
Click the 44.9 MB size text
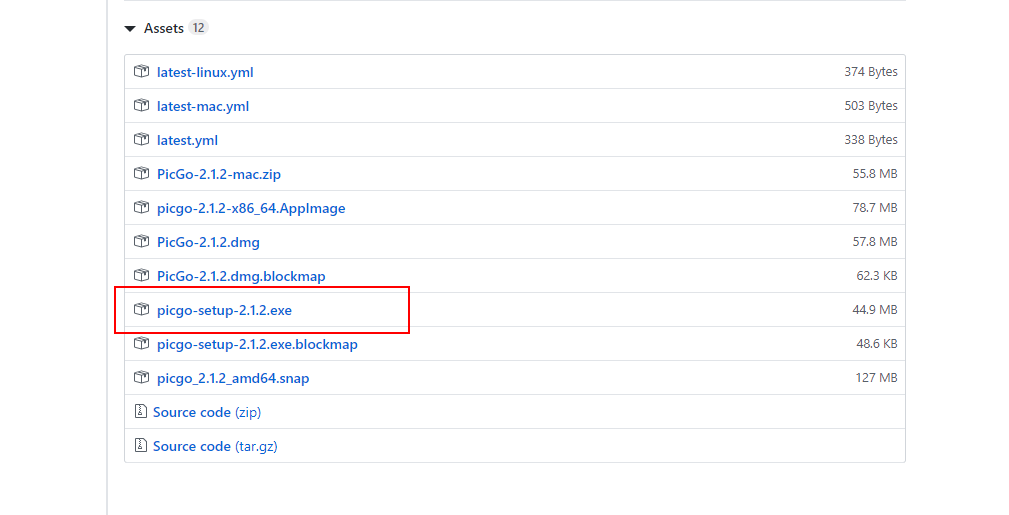point(875,310)
